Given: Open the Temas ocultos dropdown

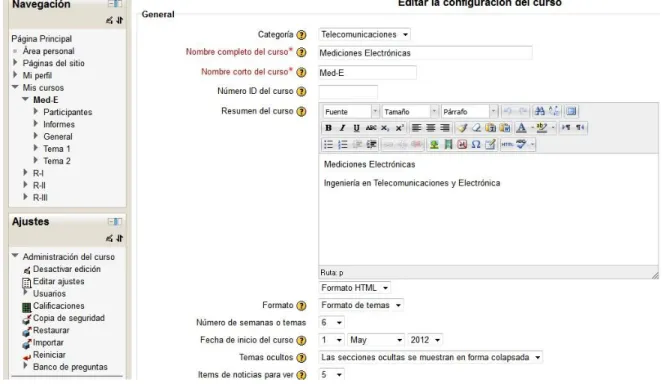Looking at the screenshot, I should pos(431,358).
